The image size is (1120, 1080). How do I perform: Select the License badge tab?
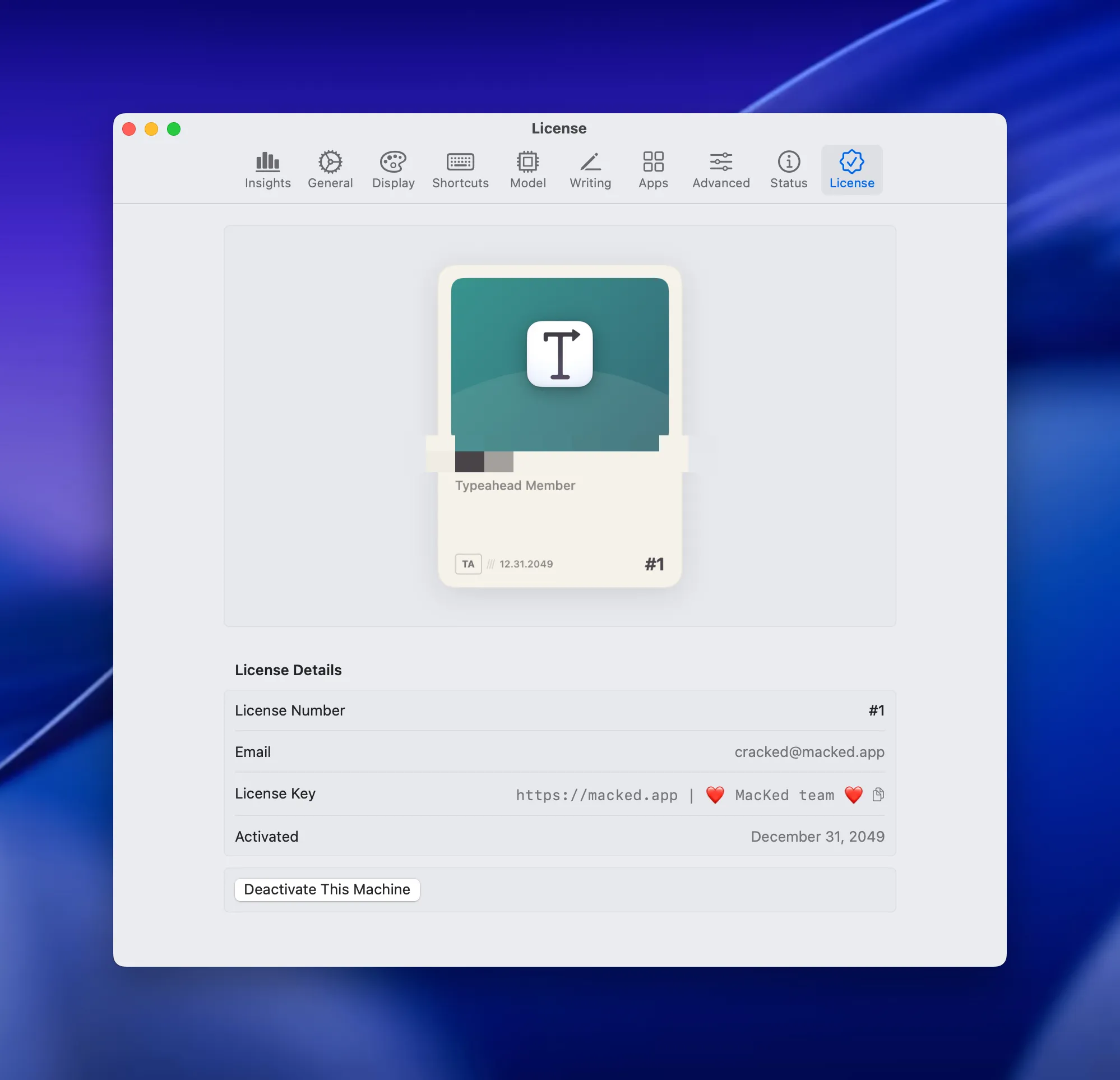point(851,170)
